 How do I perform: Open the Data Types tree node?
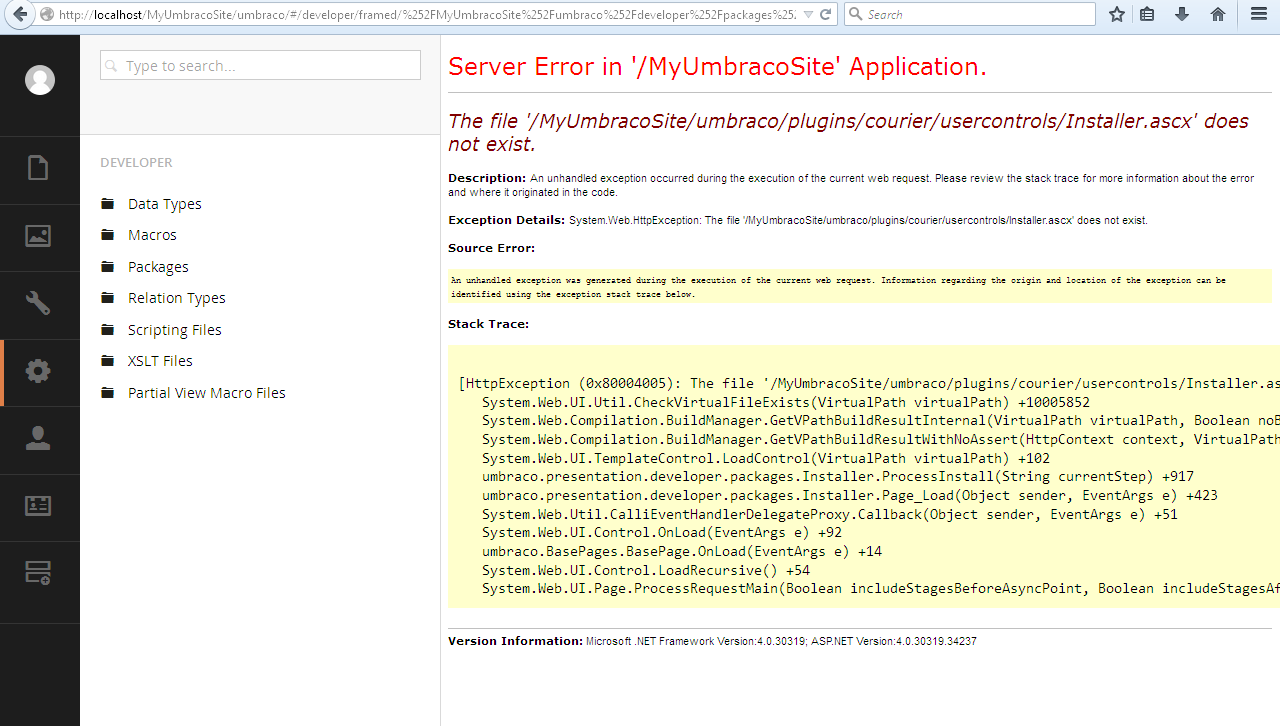pos(164,204)
